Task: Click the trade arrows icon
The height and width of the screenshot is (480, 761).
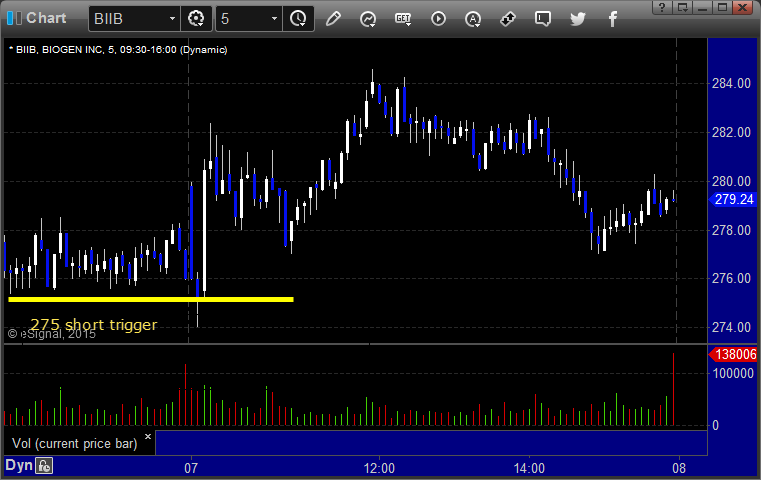Action: click(x=508, y=19)
